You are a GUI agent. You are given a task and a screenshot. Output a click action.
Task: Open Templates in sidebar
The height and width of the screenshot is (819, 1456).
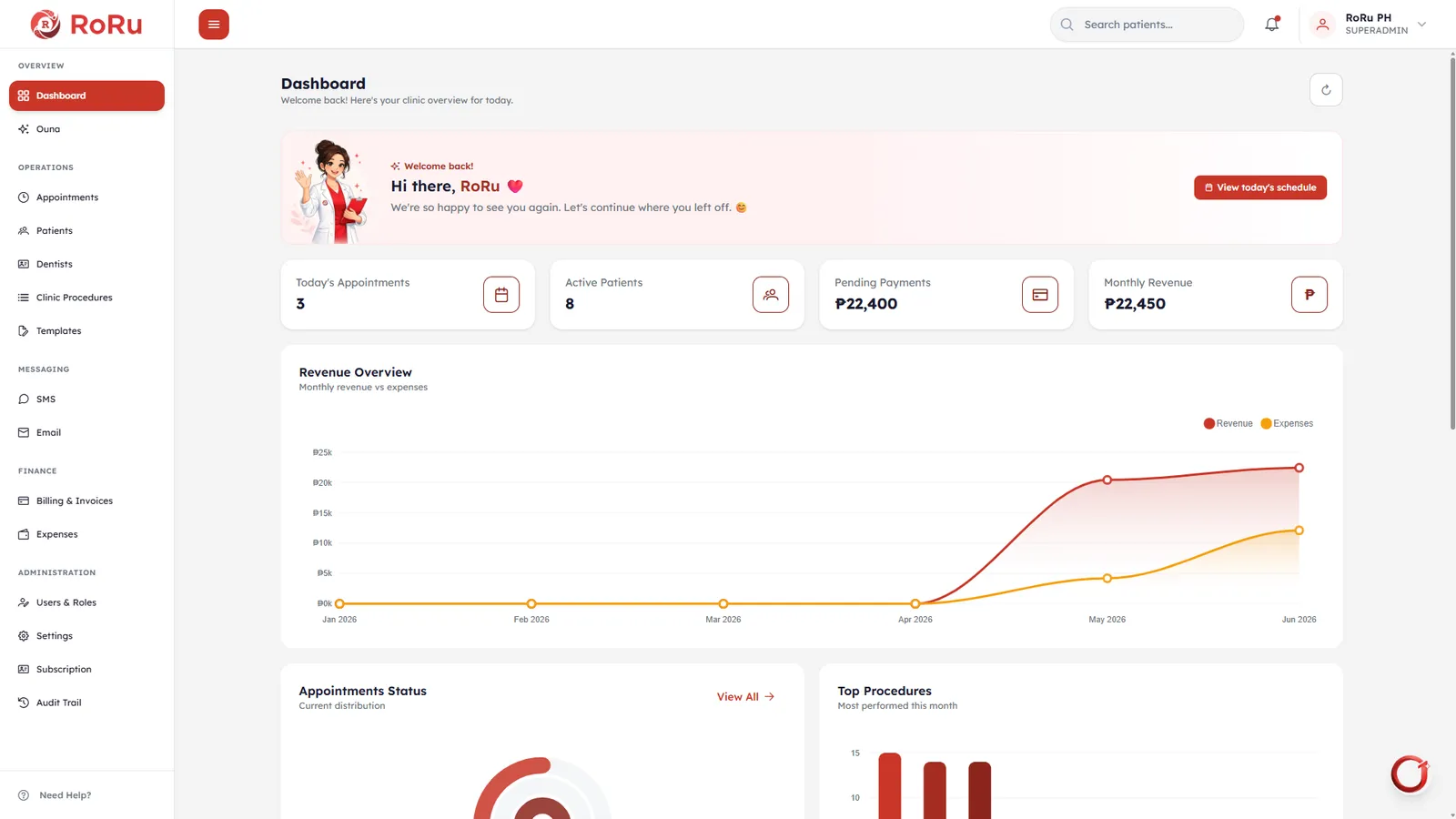[x=86, y=331]
